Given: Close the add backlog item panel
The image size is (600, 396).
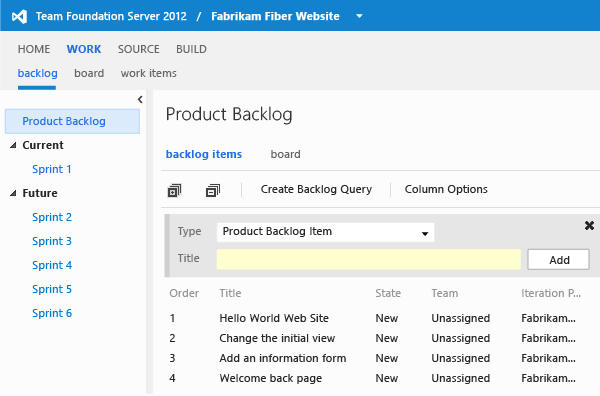Looking at the screenshot, I should pyautogui.click(x=589, y=225).
